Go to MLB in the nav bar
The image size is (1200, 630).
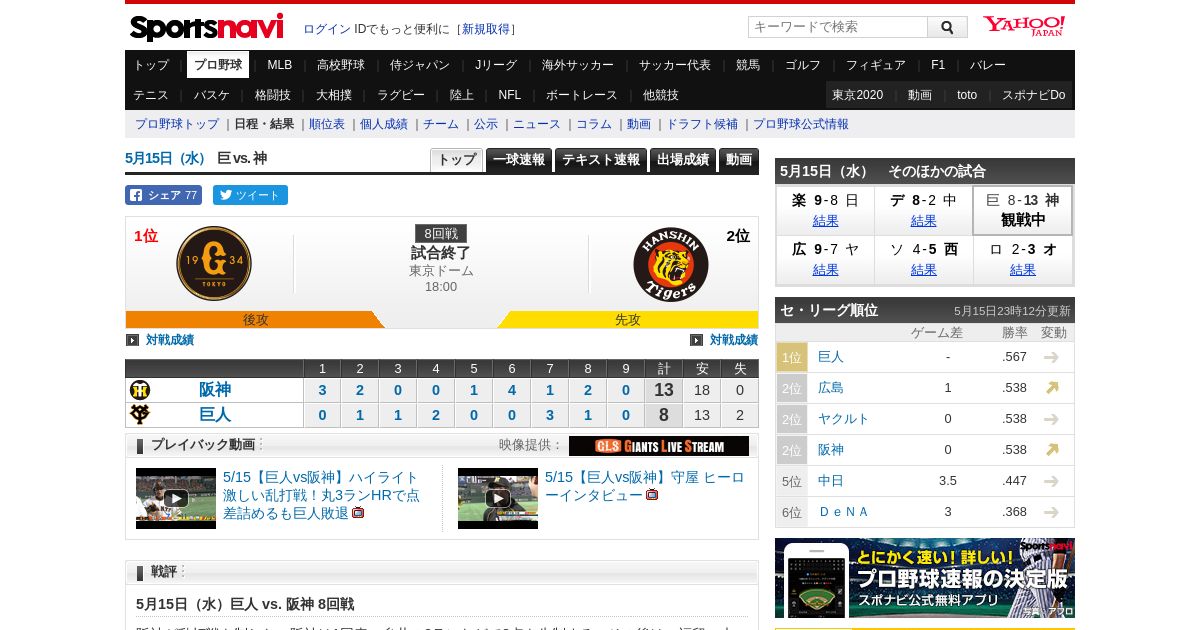[x=280, y=65]
